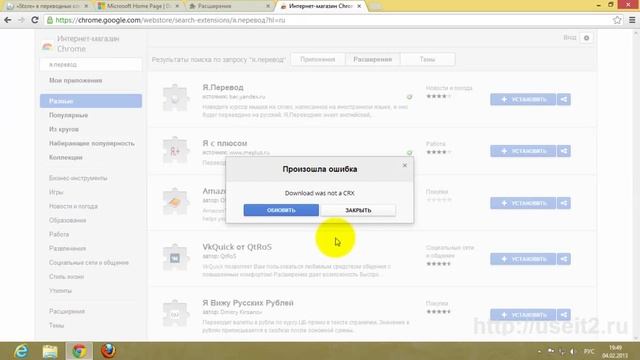Select Темы results tab
This screenshot has width=640, height=360.
point(427,59)
